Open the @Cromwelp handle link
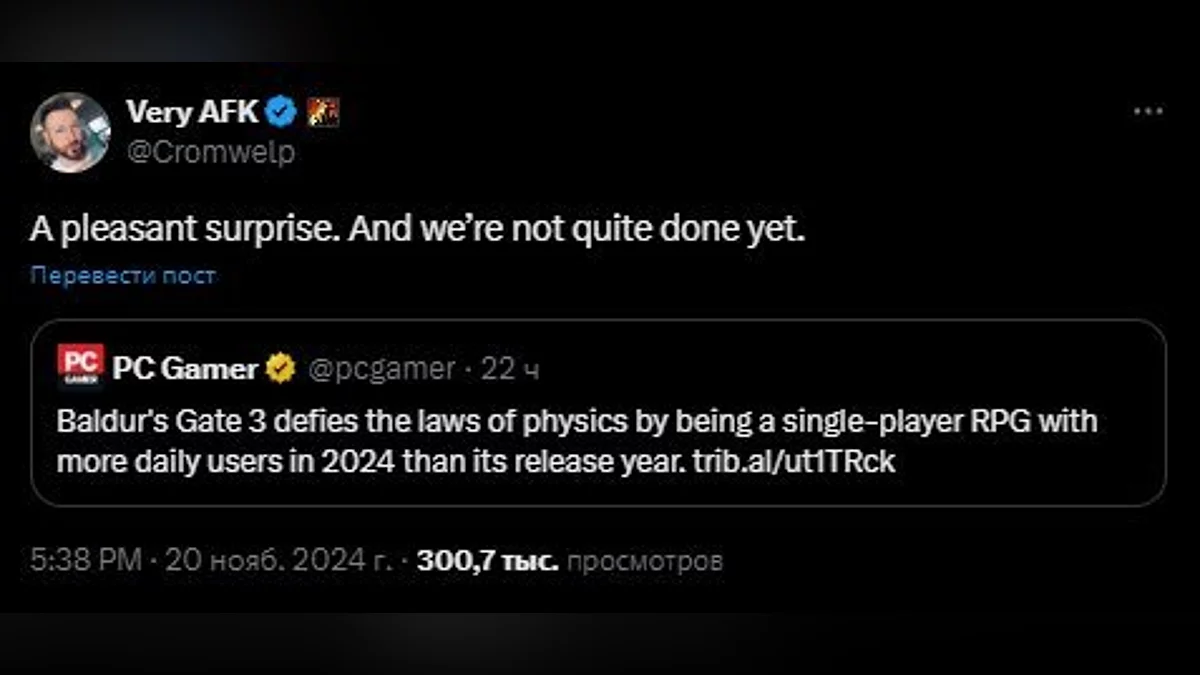The width and height of the screenshot is (1200, 675). tap(210, 153)
